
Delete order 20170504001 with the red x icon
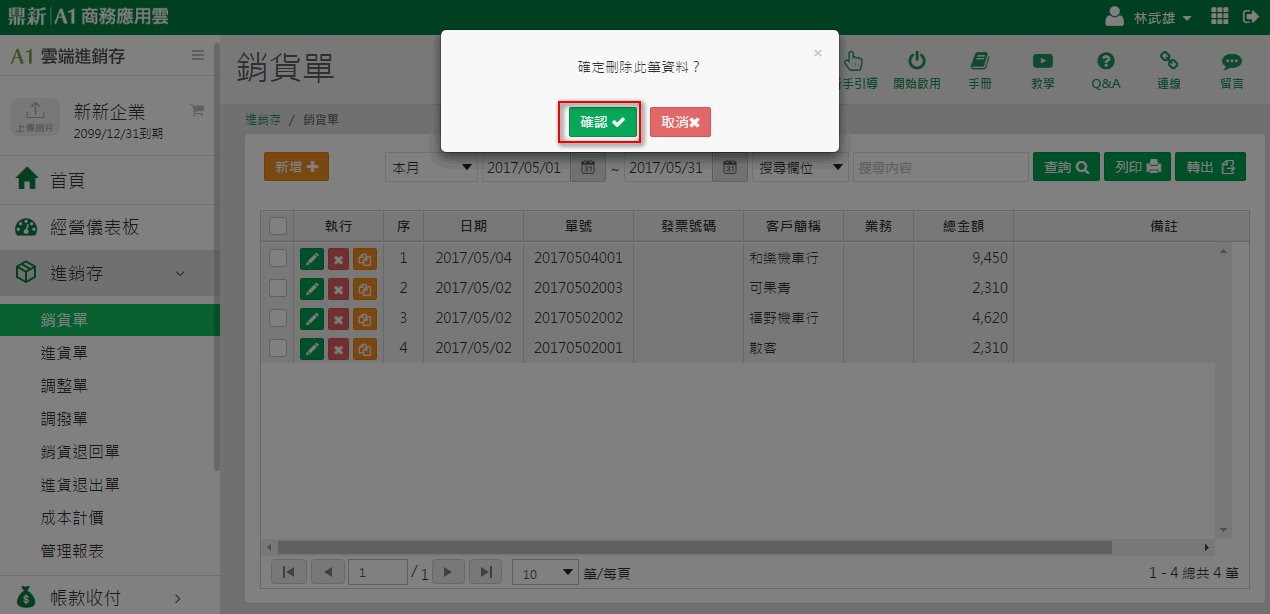339,259
